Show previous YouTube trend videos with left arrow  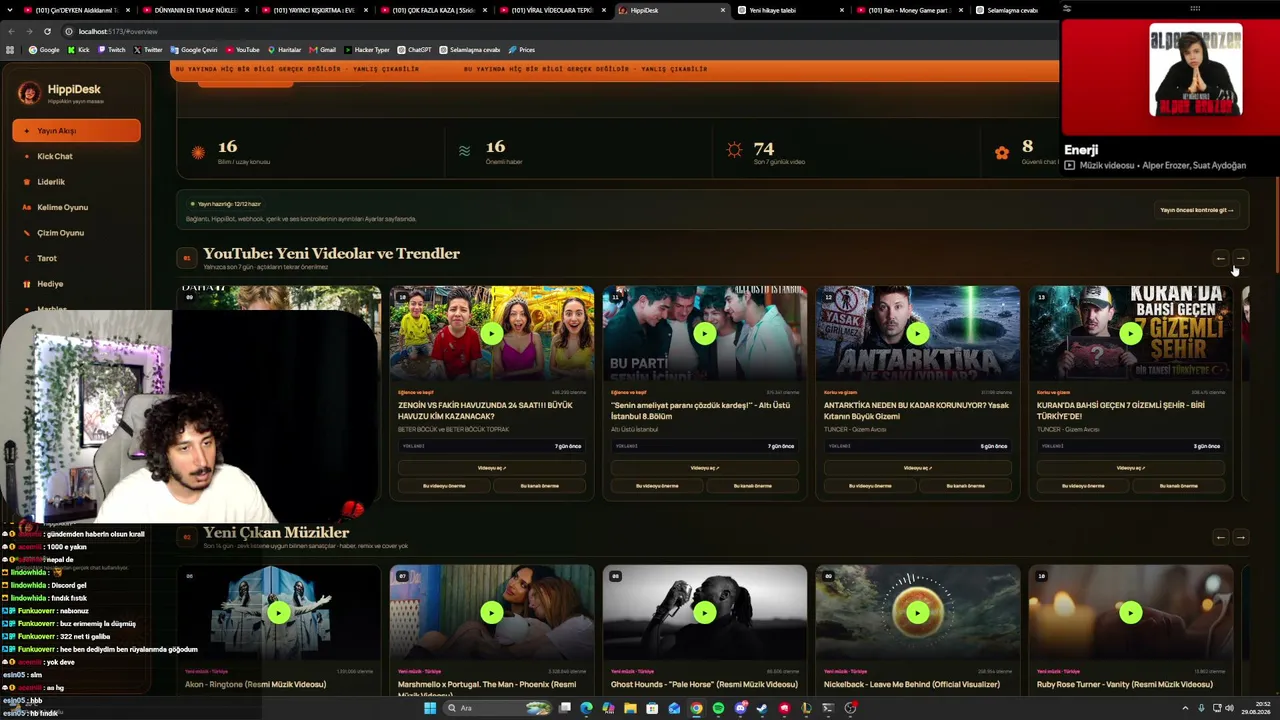click(1220, 258)
